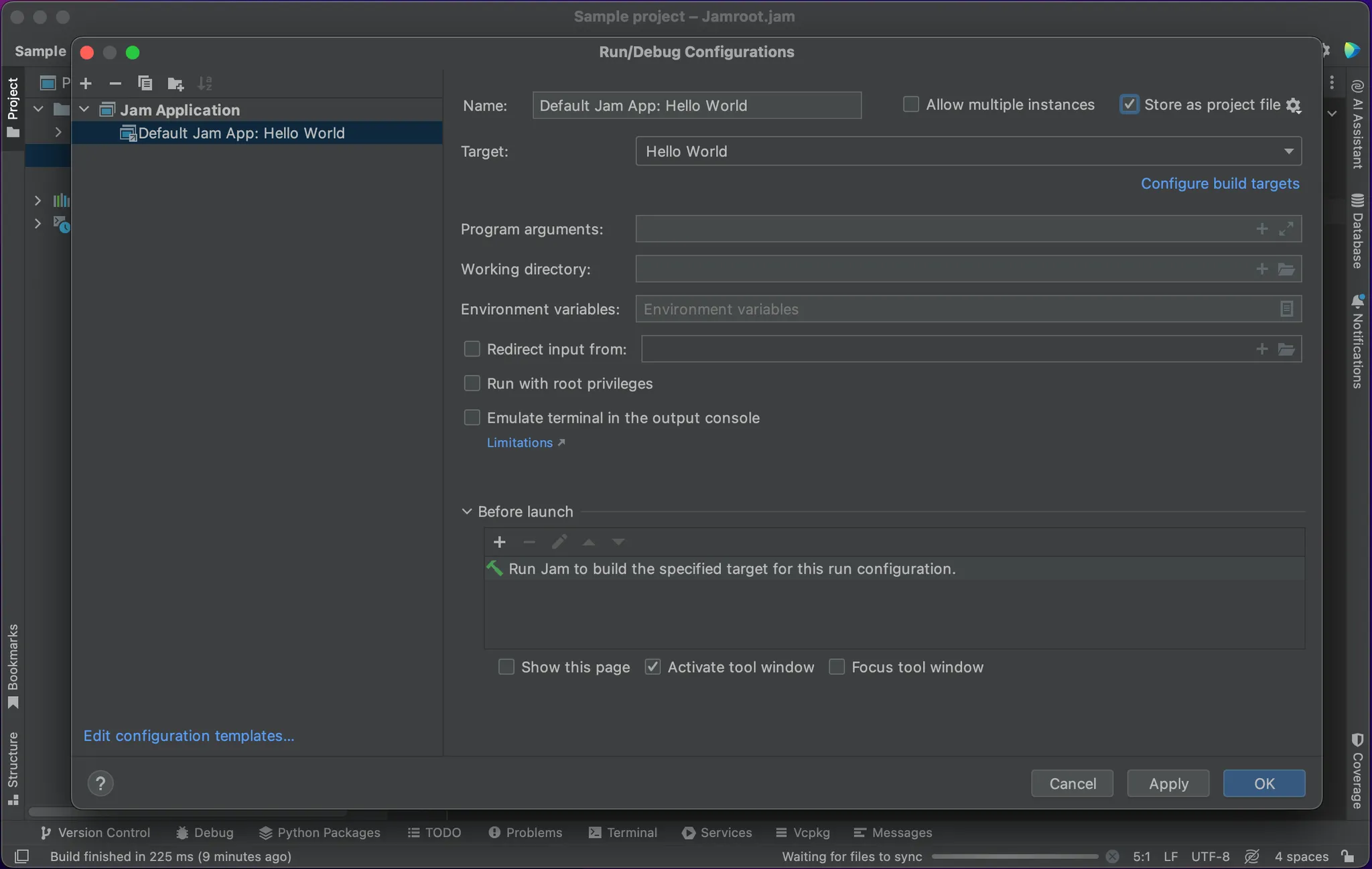
Task: Insert a macro into Redirect input path
Action: click(1262, 349)
